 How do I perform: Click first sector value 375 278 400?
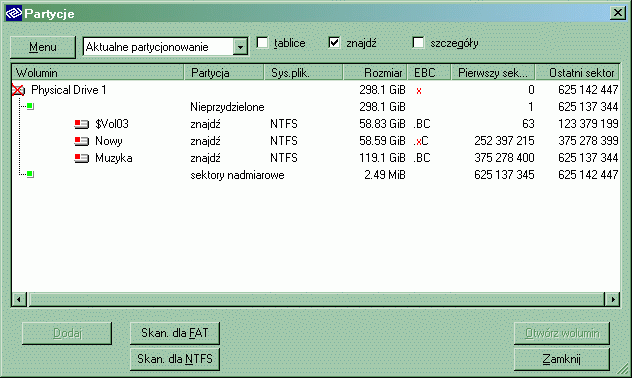[x=504, y=158]
